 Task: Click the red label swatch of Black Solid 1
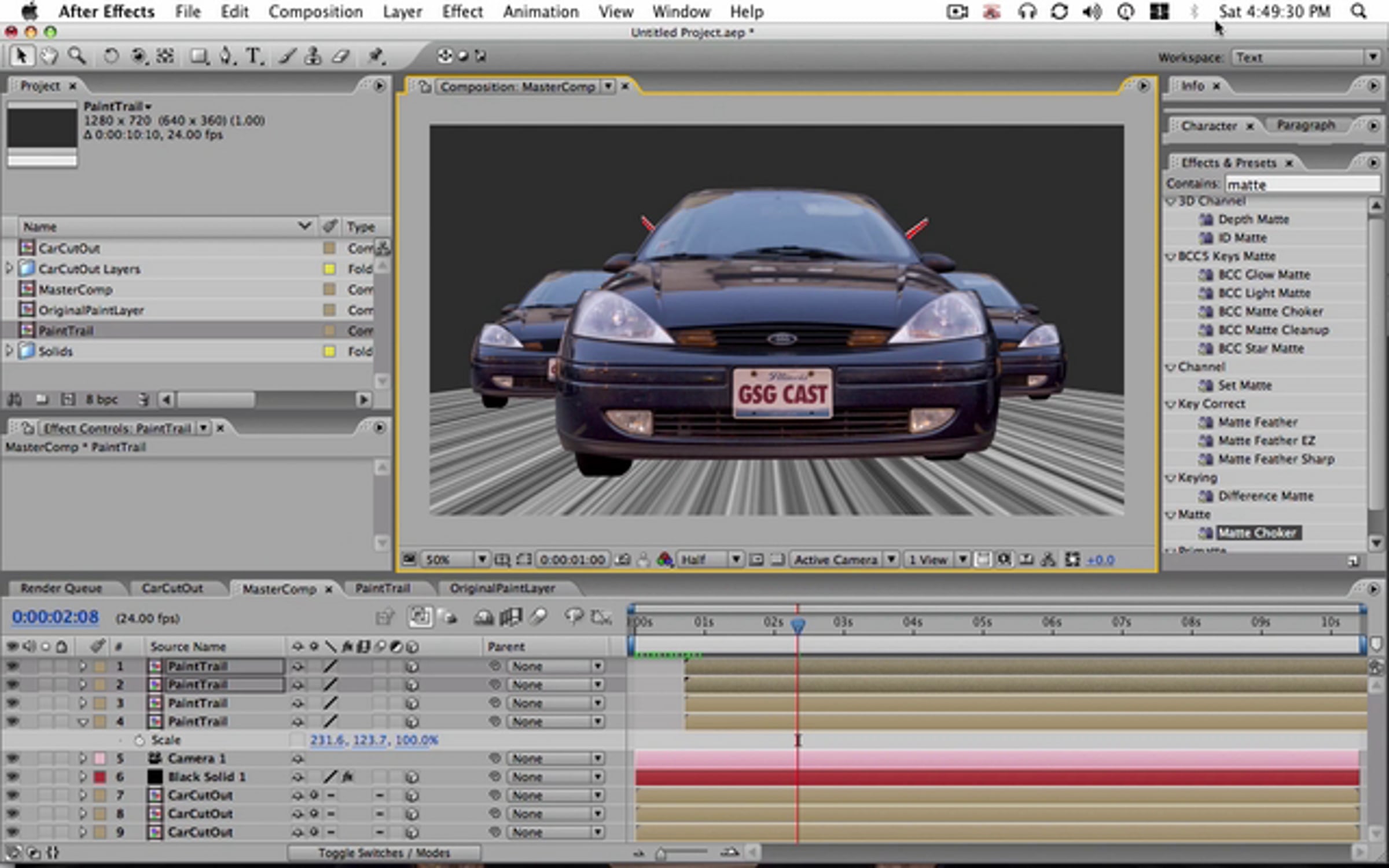pyautogui.click(x=100, y=777)
